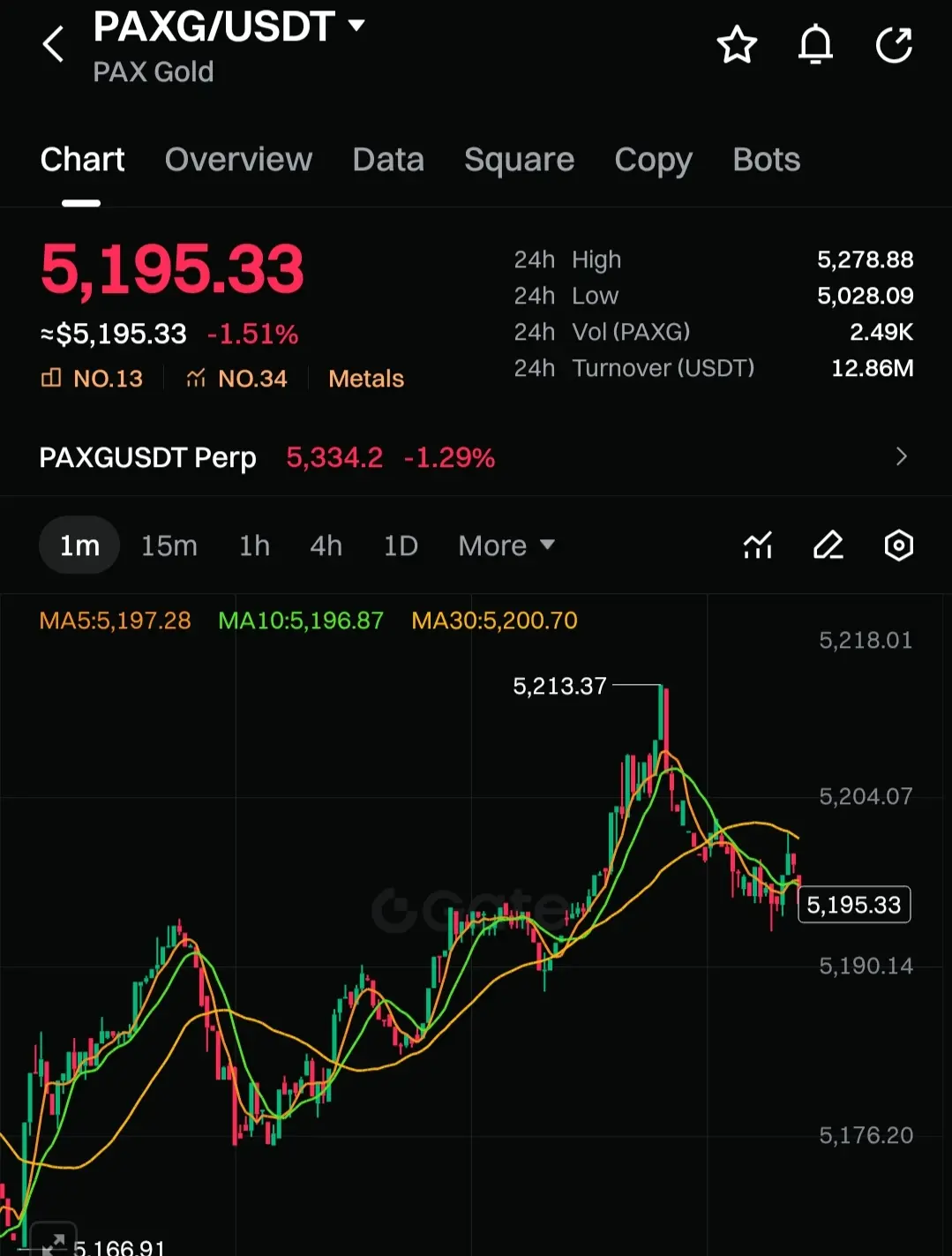Share the chart using the share icon
This screenshot has height=1256, width=952.
click(x=894, y=45)
